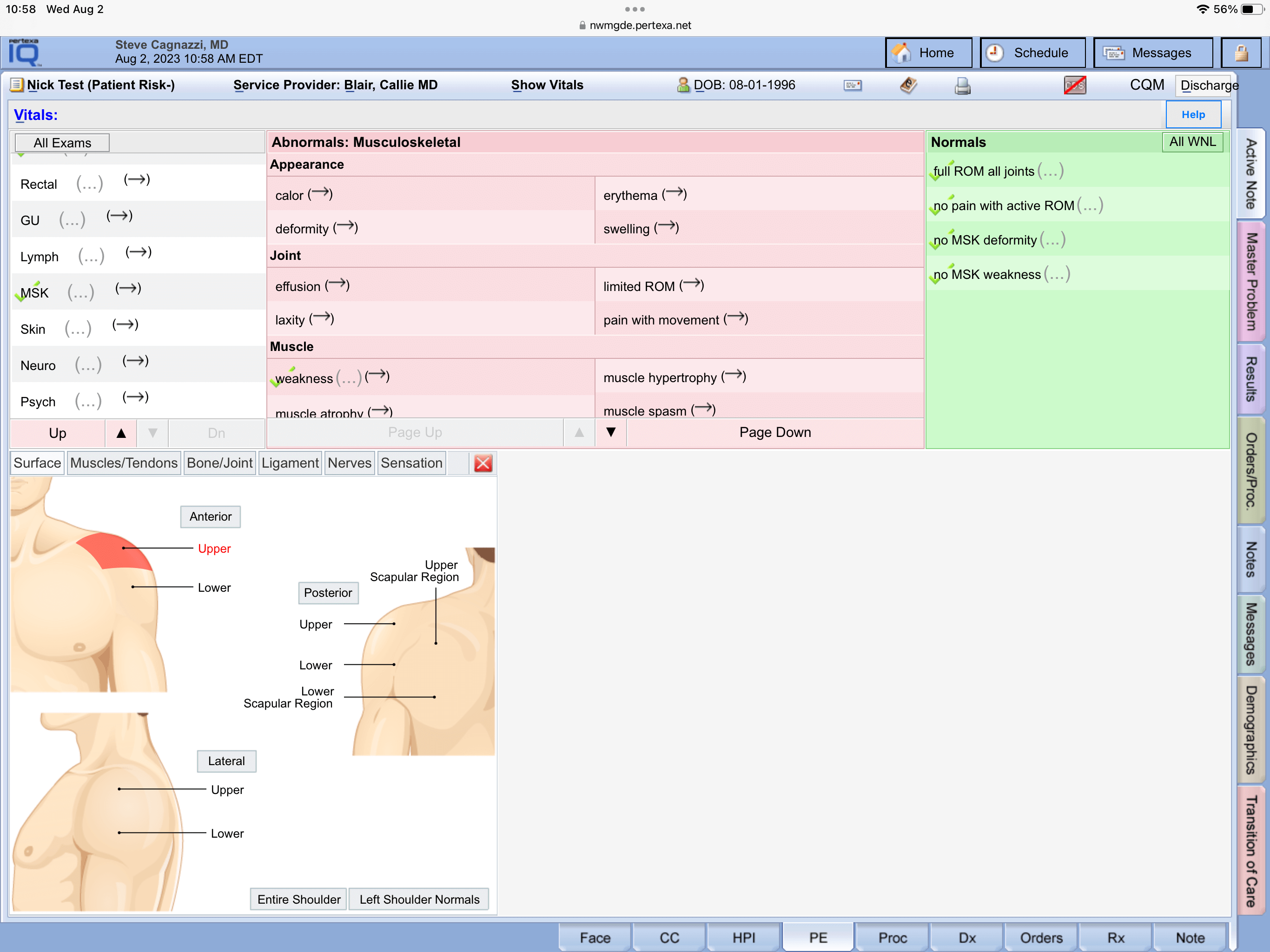Click the pen/edit icon in the patient bar
The width and height of the screenshot is (1270, 952).
(x=908, y=86)
